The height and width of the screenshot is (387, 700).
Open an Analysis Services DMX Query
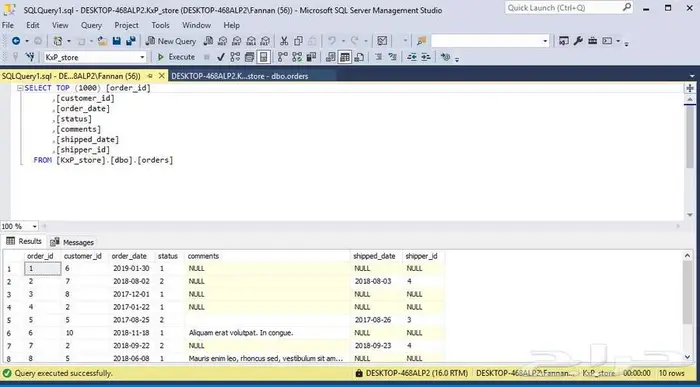point(237,41)
